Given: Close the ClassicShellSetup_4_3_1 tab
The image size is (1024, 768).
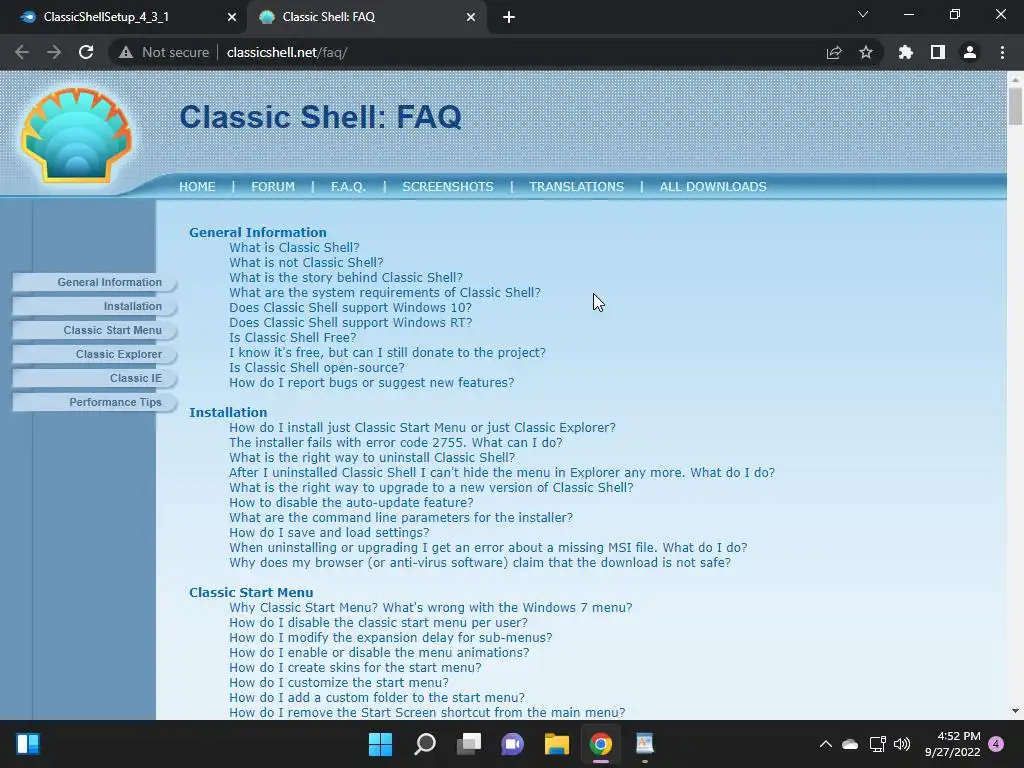Looking at the screenshot, I should pyautogui.click(x=232, y=18).
